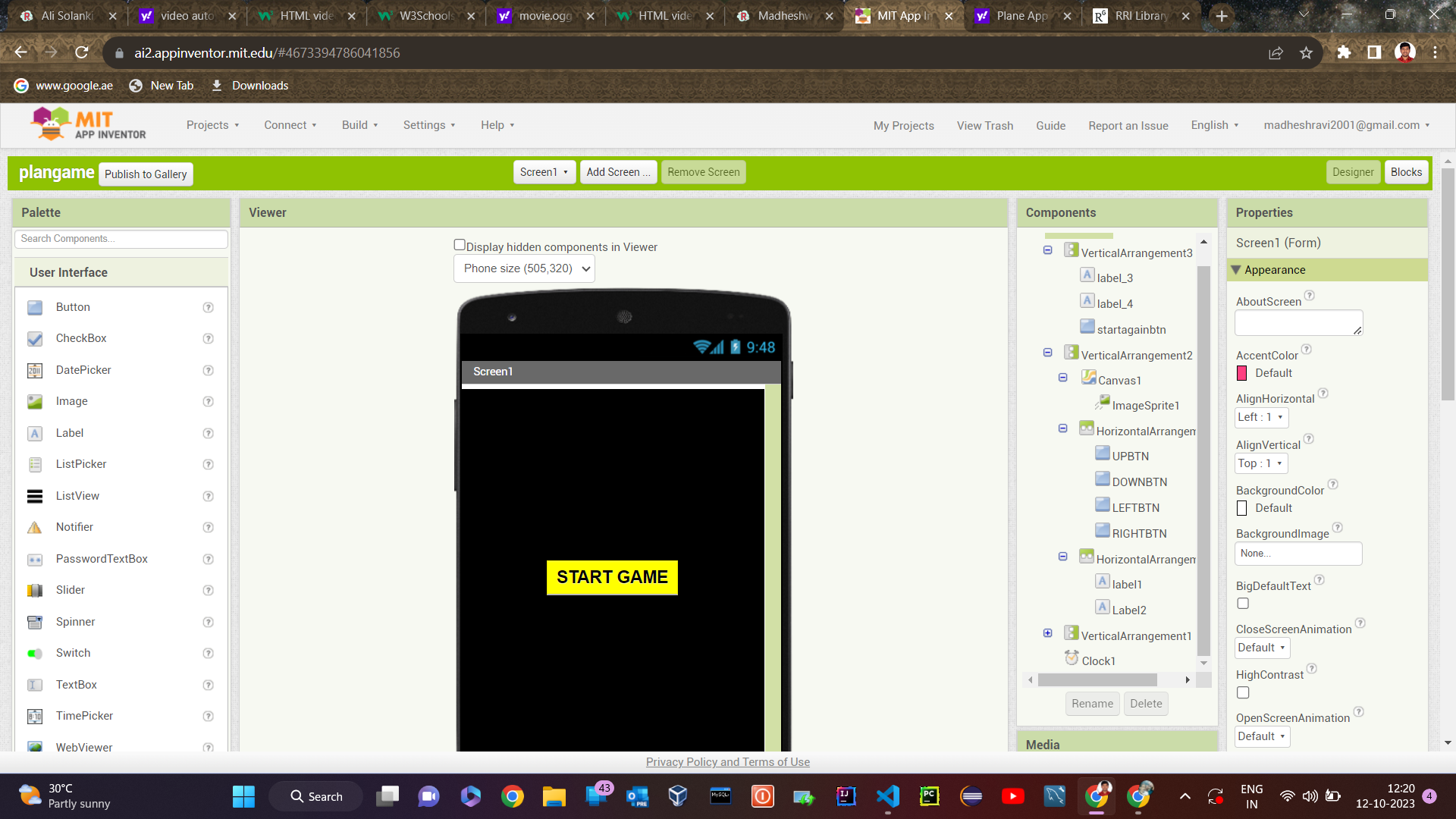1456x819 pixels.
Task: Click the Add Screen button
Action: pos(617,172)
